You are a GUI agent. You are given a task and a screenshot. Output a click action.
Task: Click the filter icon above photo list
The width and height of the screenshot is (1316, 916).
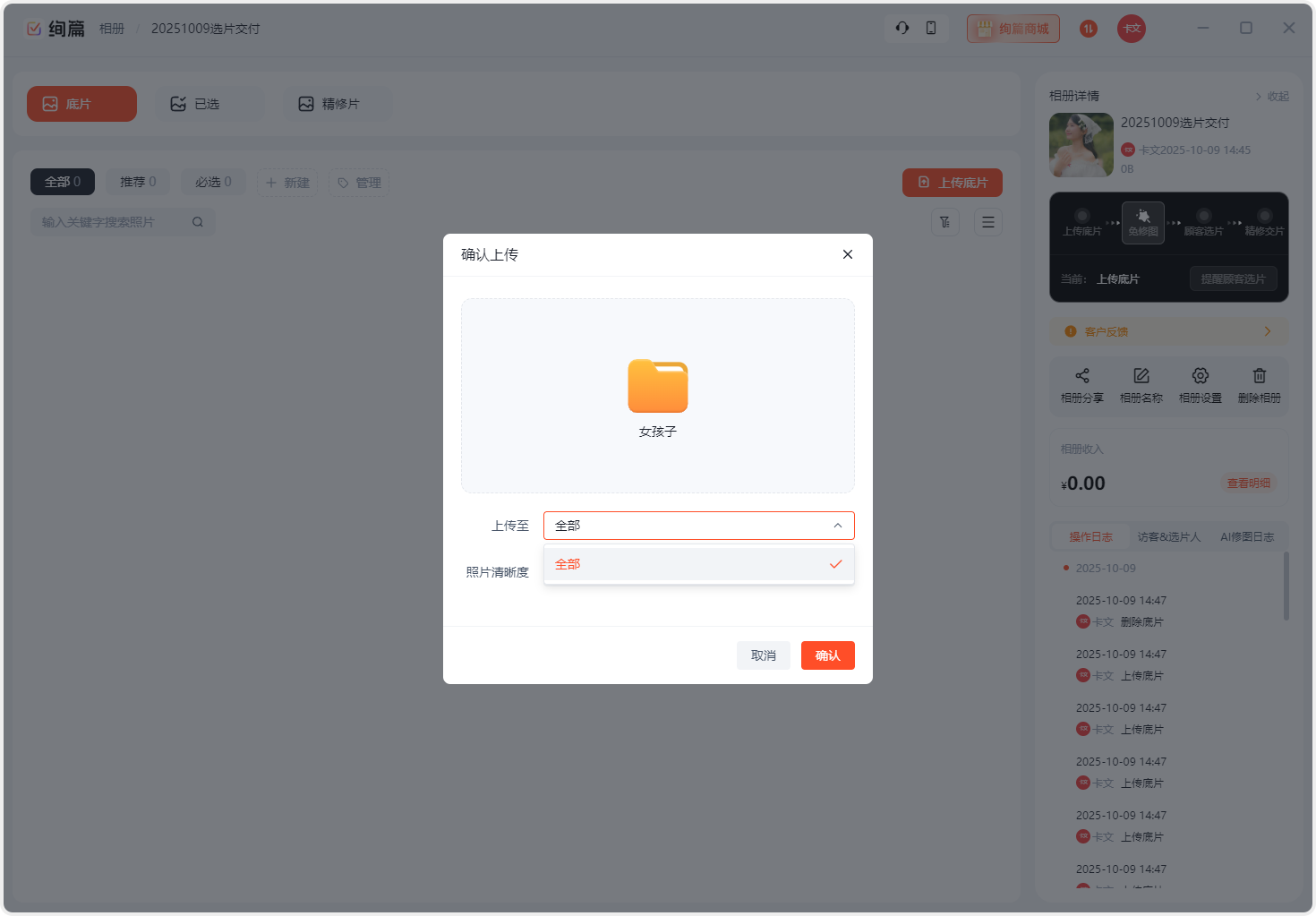[x=945, y=222]
